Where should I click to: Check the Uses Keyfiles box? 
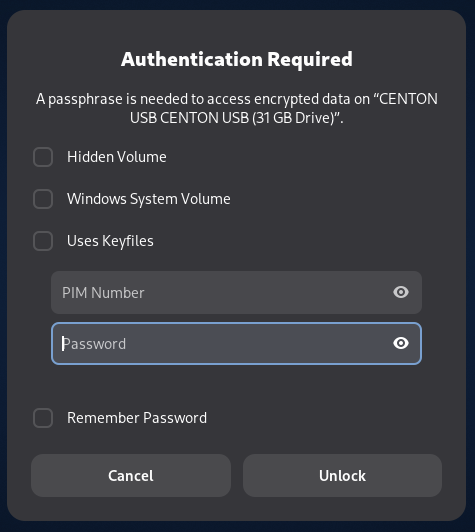43,241
